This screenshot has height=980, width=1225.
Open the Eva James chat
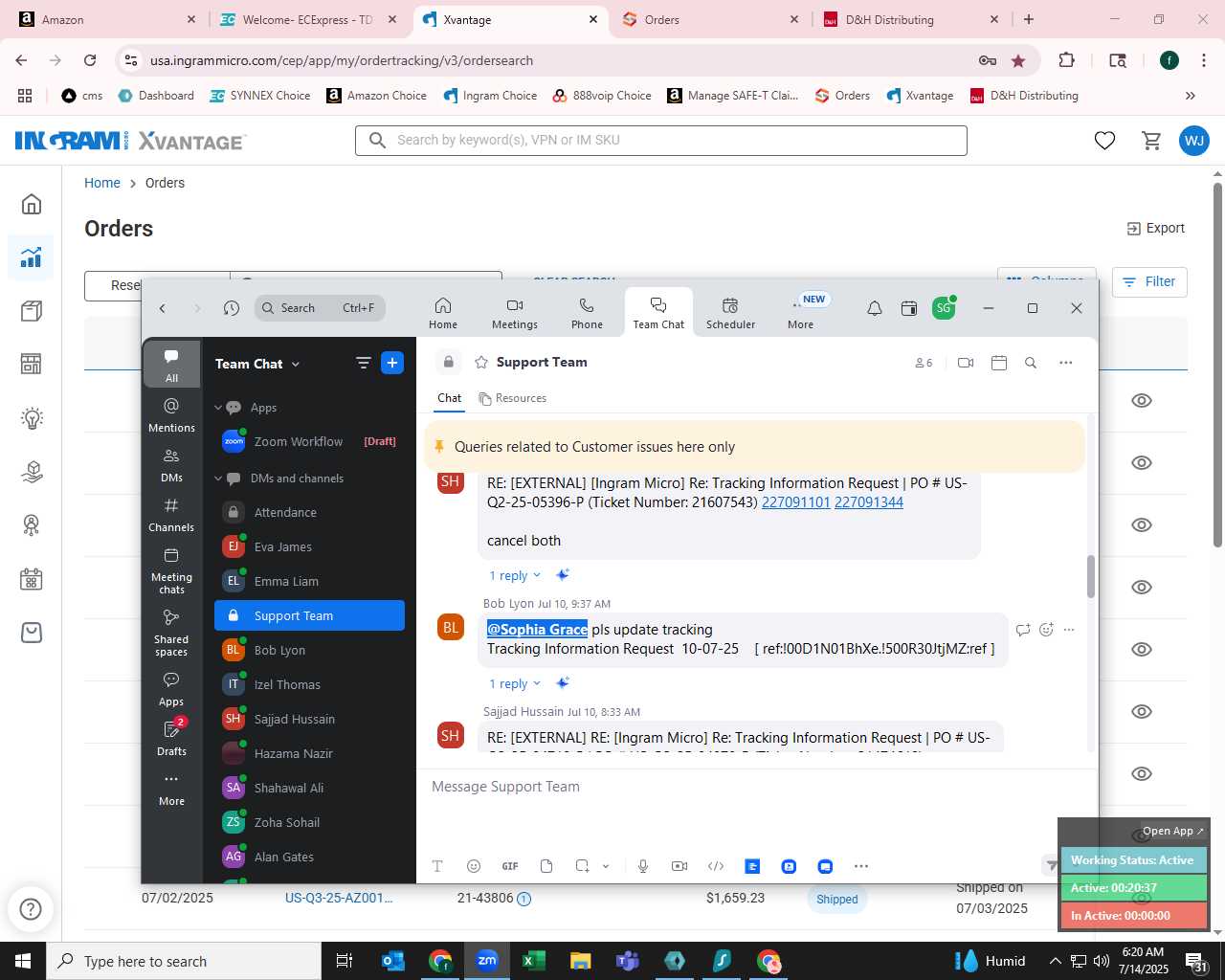pos(309,546)
